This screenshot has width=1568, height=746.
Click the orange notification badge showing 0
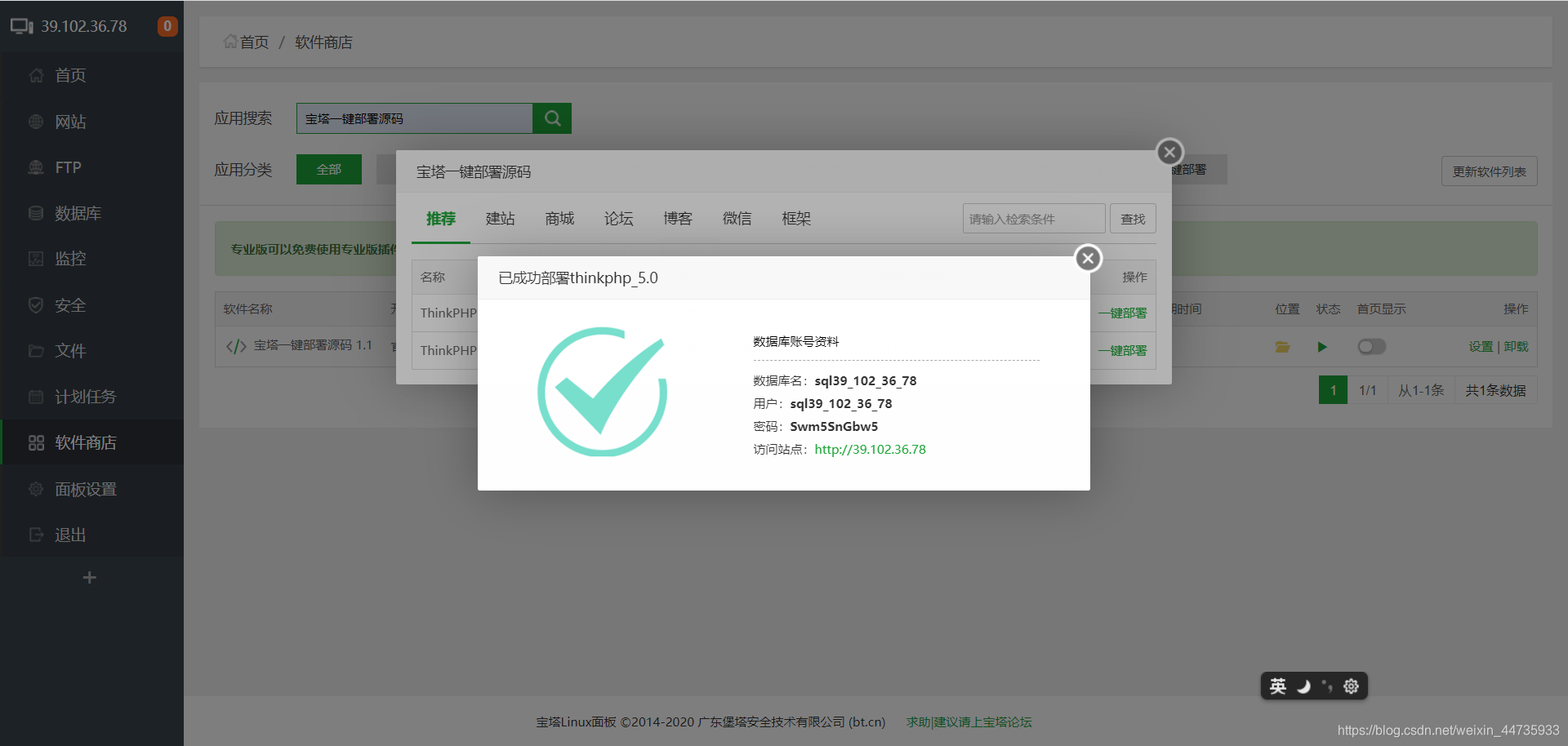167,26
